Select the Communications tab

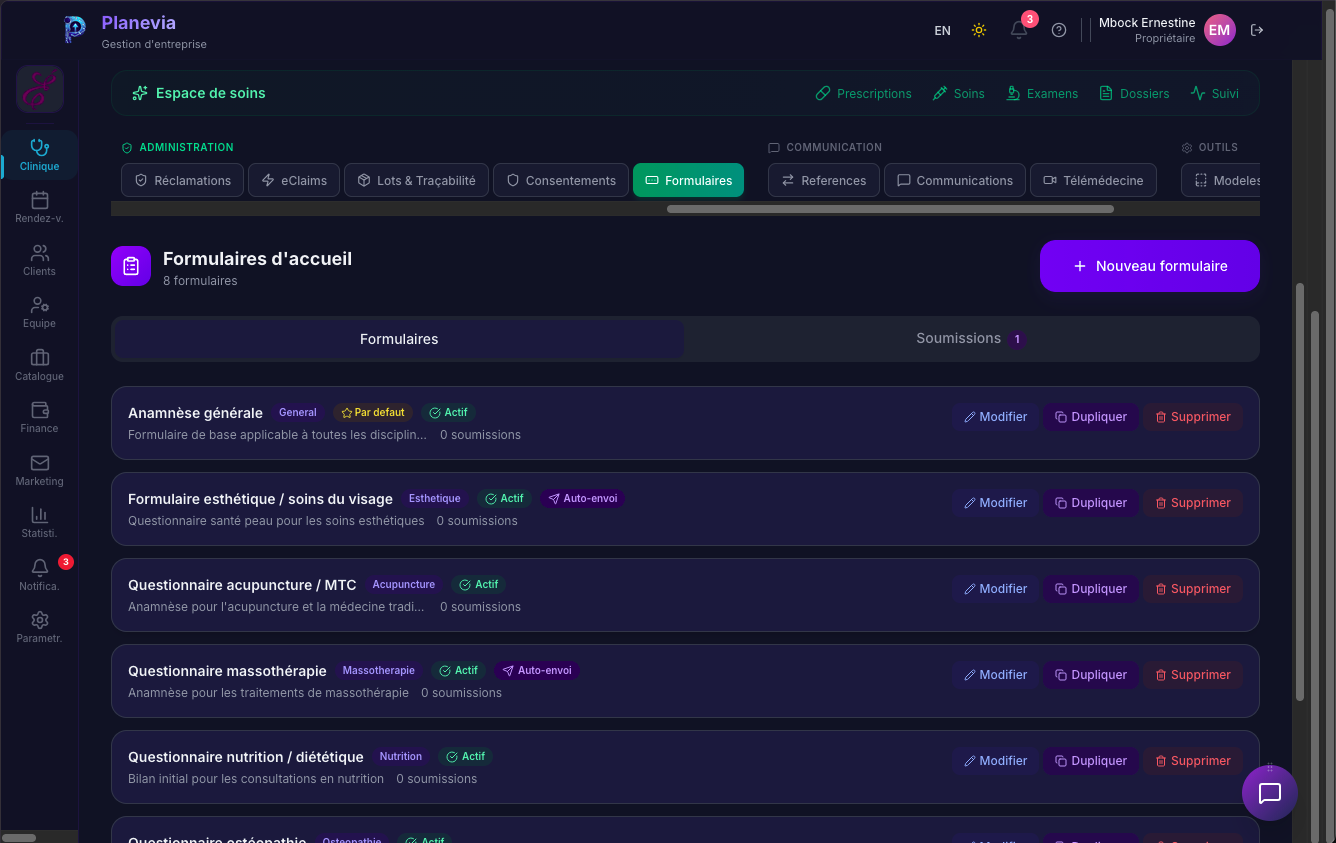point(955,180)
